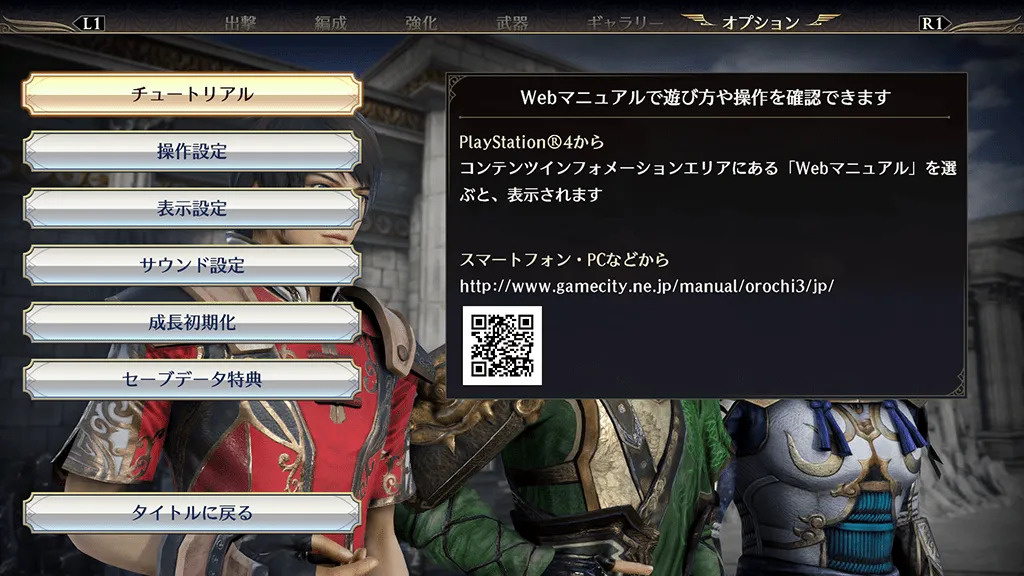Choose the 成長初期化 option
1024x576 pixels.
pos(192,323)
